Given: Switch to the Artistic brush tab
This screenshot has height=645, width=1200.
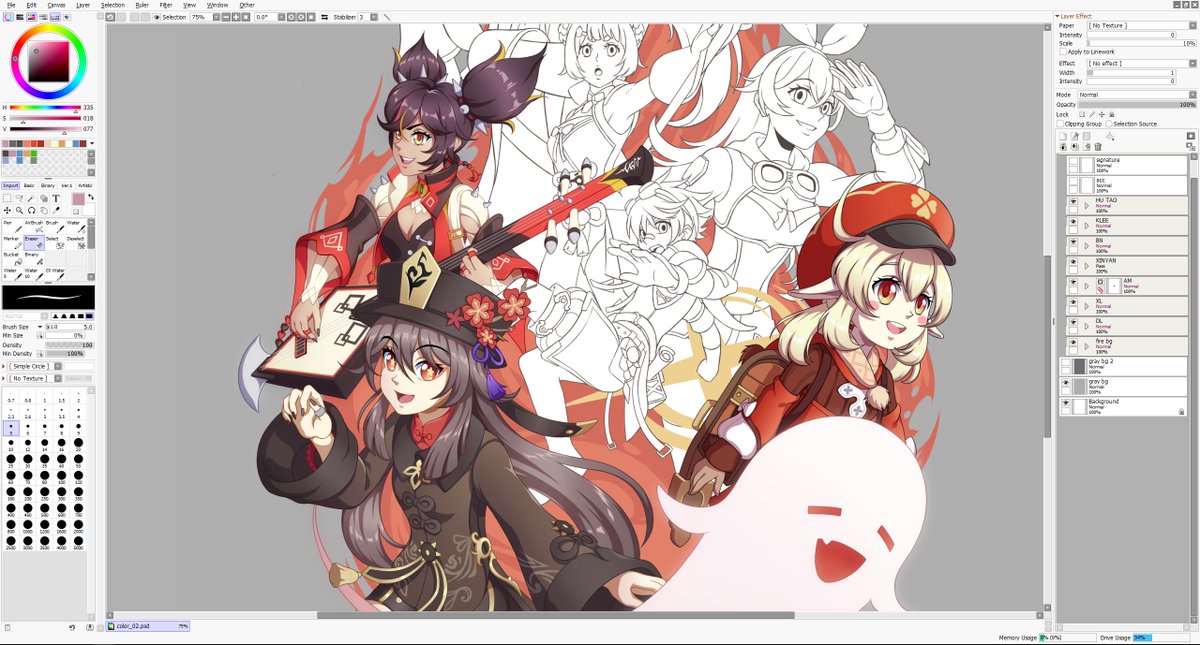Looking at the screenshot, I should 85,185.
